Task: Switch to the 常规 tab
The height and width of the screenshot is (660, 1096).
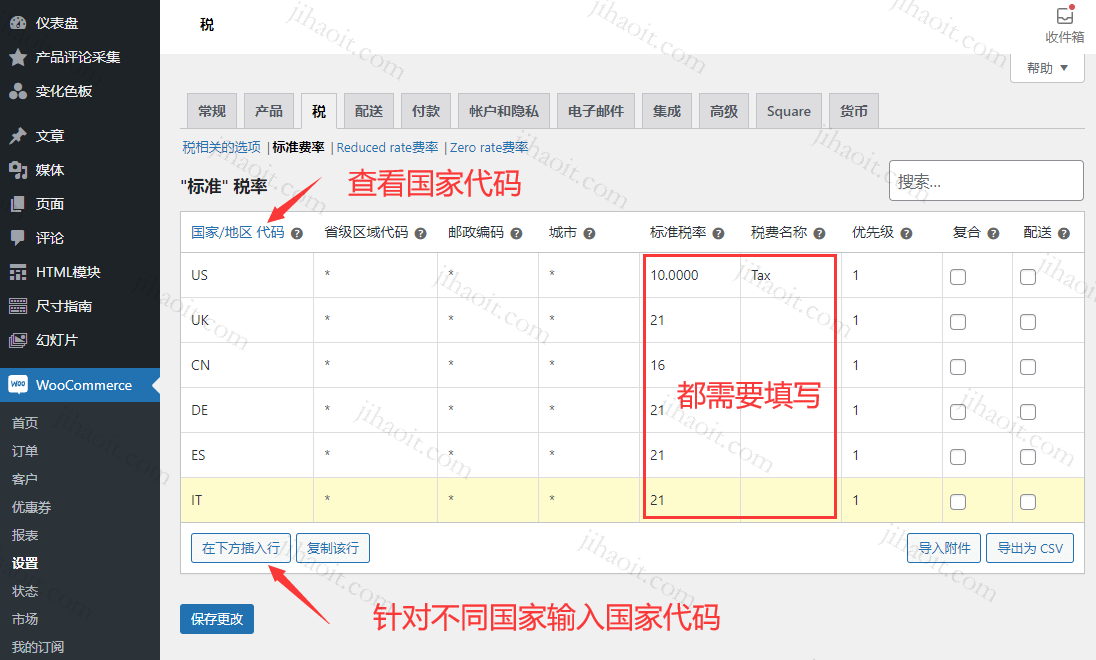Action: (212, 111)
